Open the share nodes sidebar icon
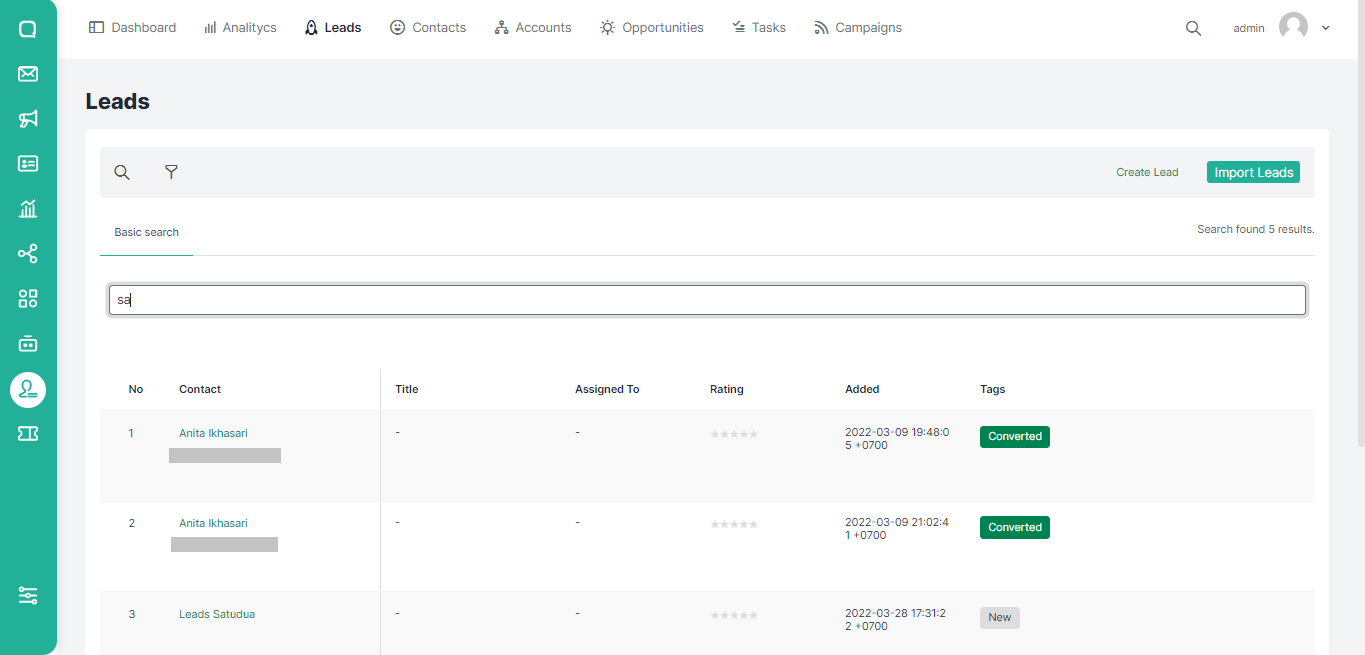 (x=28, y=254)
